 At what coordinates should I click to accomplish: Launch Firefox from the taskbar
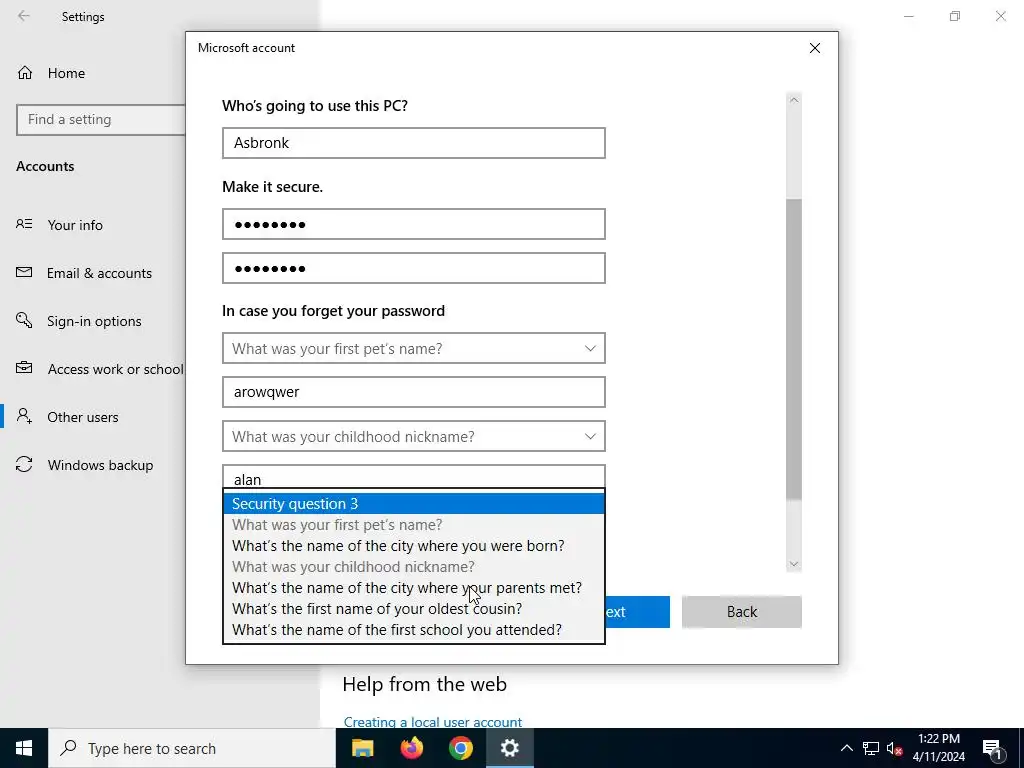[x=411, y=748]
